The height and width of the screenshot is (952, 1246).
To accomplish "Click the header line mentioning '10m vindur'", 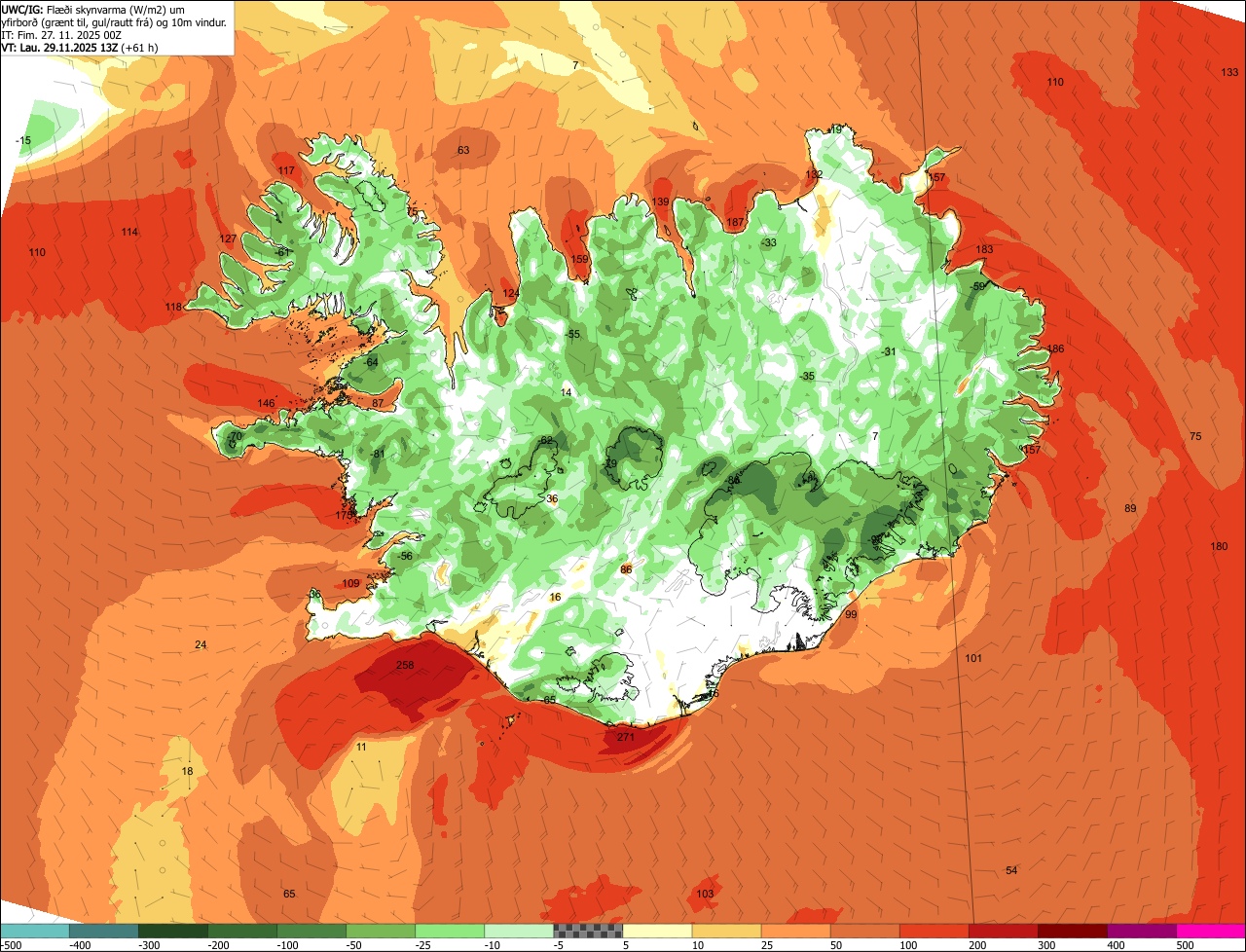I will pos(115,21).
